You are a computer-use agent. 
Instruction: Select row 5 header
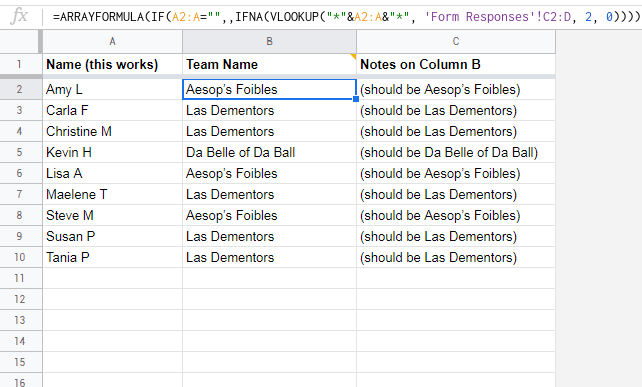coord(19,152)
